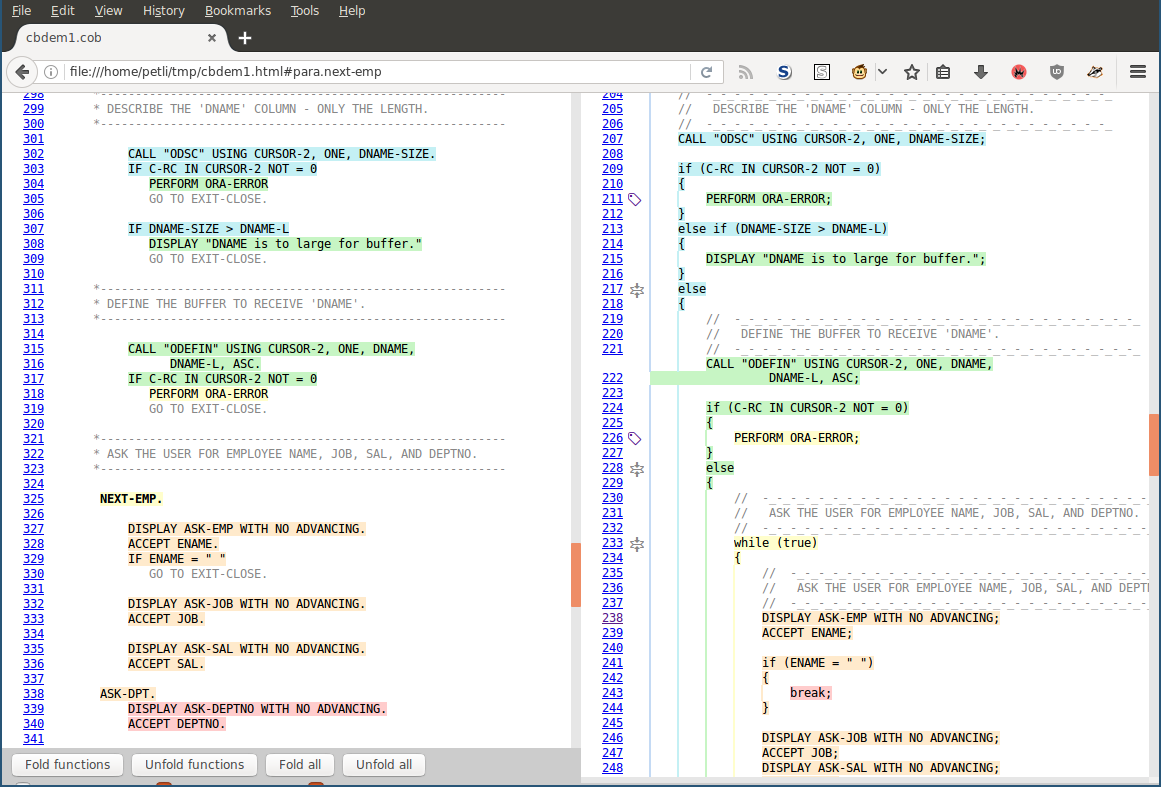The width and height of the screenshot is (1161, 787).
Task: Click the tag icon beside line 211
Action: pos(635,199)
